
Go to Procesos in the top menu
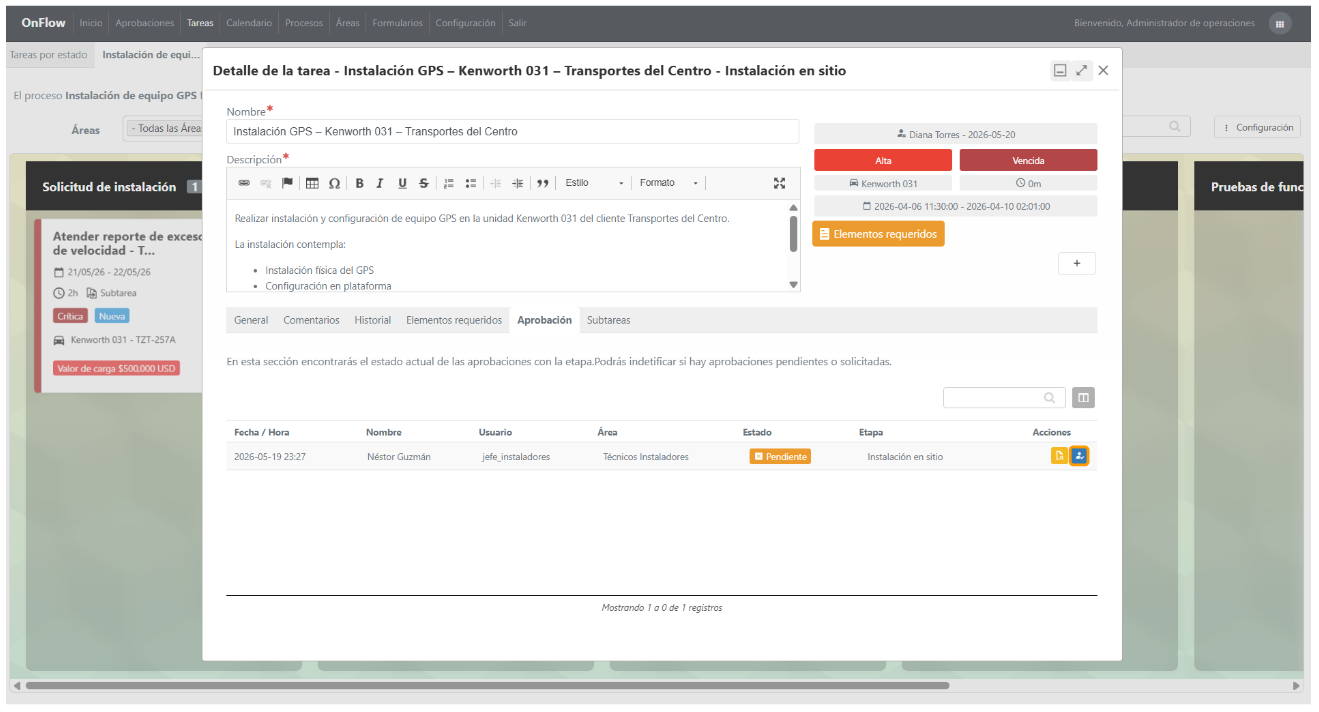(x=304, y=23)
